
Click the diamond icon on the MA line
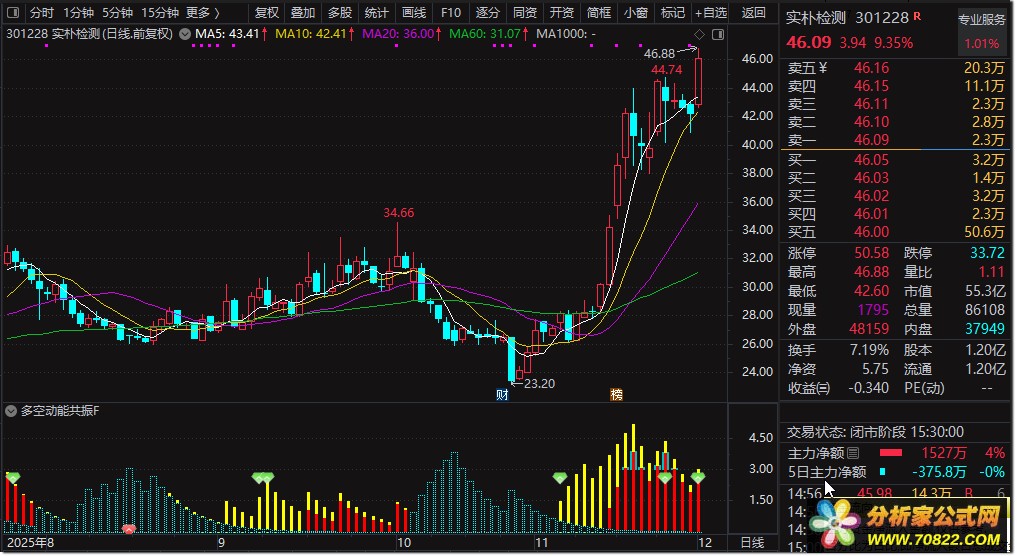[699, 34]
